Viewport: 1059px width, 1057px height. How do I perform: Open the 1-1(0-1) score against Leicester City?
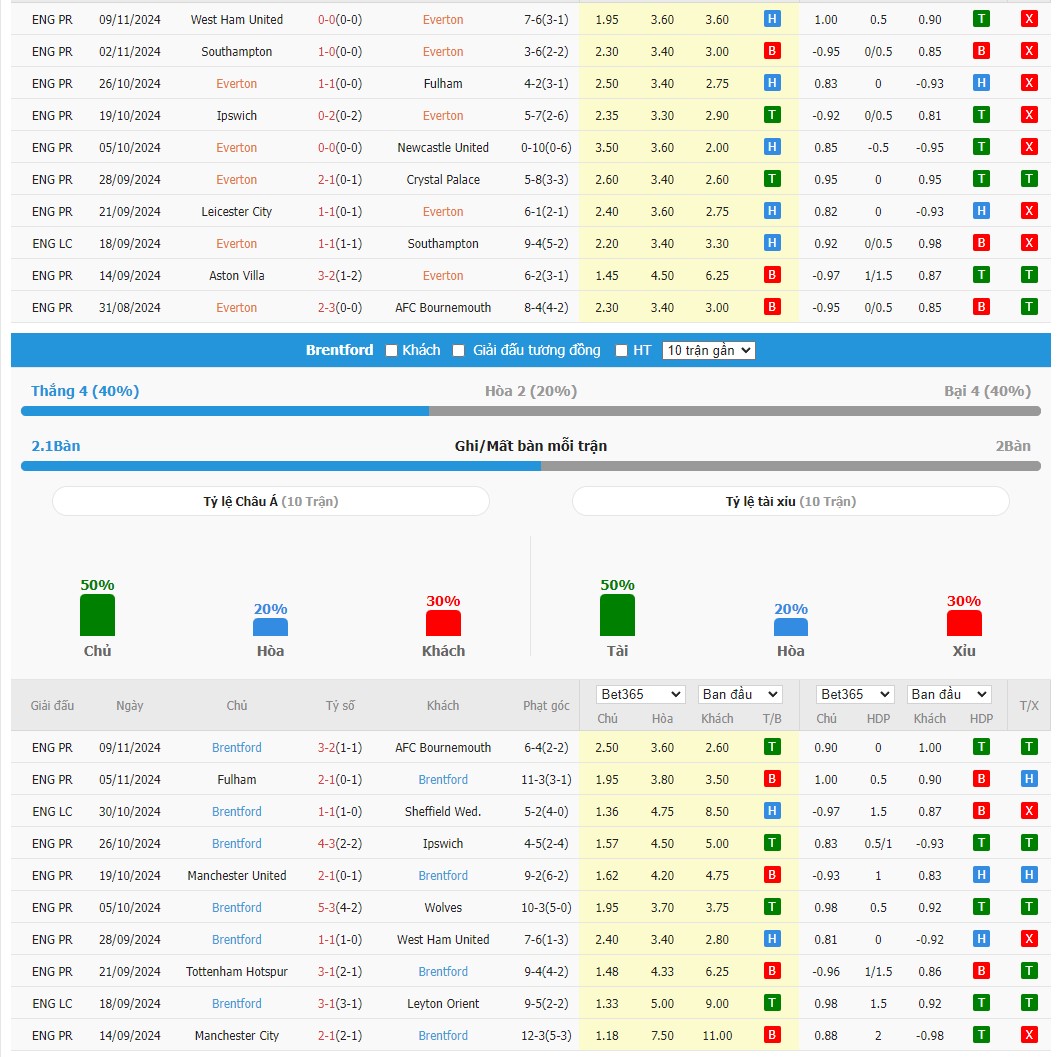(340, 211)
